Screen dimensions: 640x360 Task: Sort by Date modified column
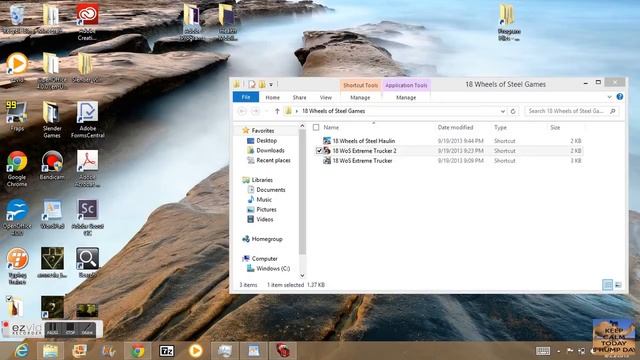[455, 127]
